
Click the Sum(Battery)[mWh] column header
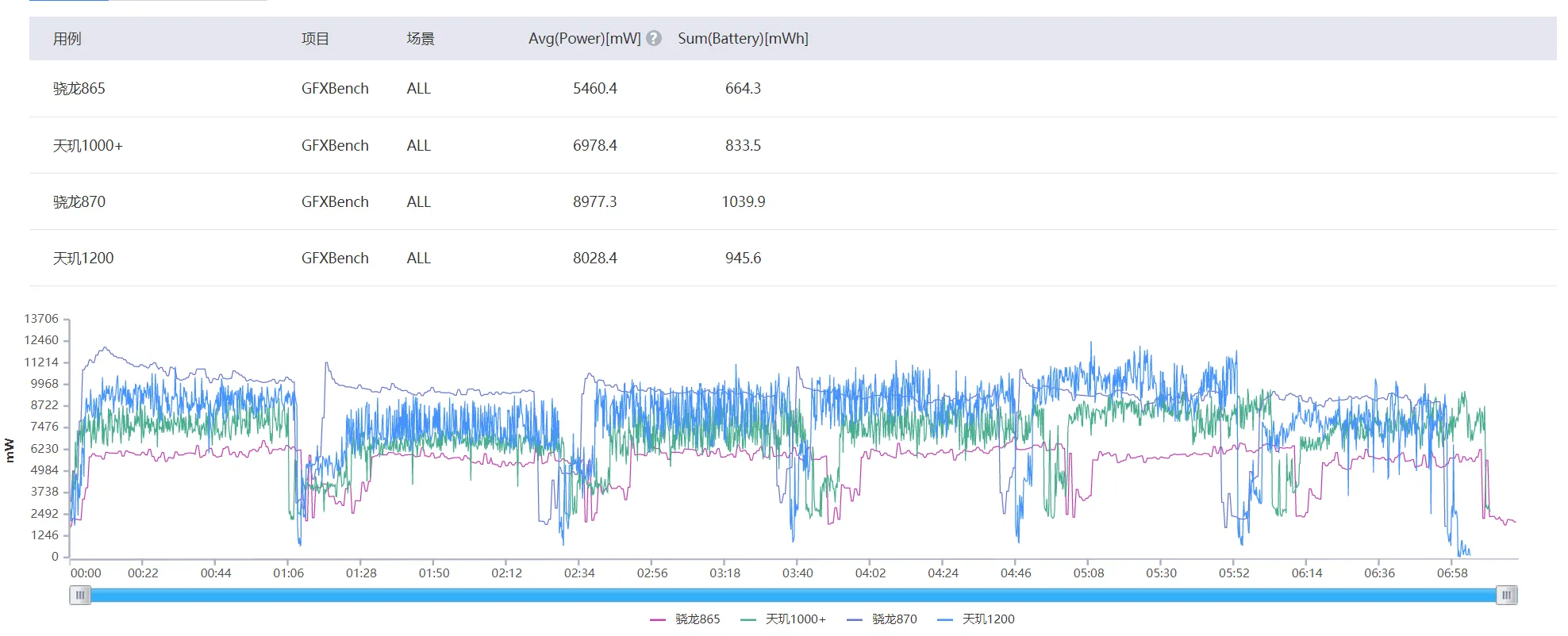(743, 38)
